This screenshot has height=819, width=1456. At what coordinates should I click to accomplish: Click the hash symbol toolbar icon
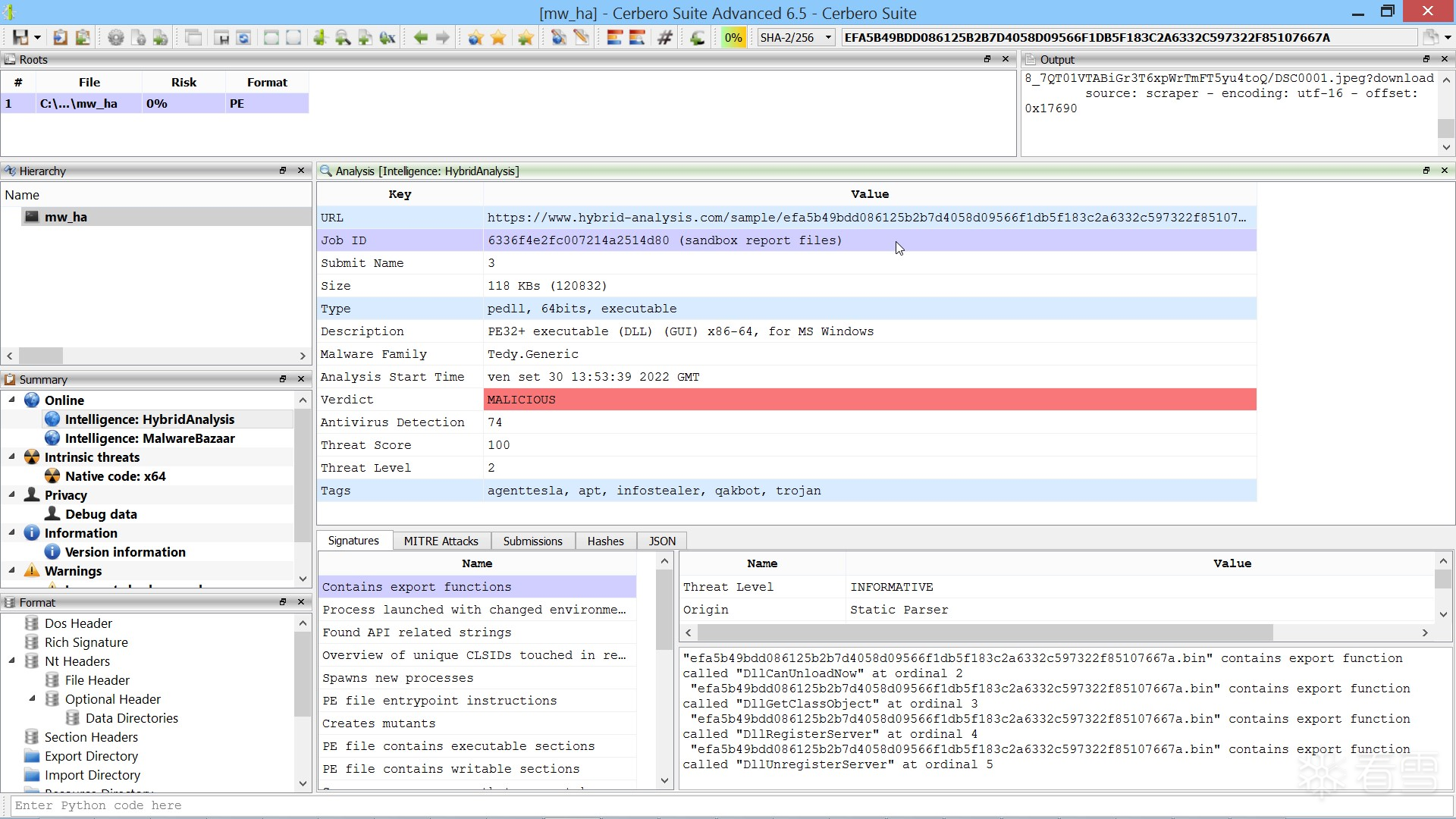pos(665,37)
